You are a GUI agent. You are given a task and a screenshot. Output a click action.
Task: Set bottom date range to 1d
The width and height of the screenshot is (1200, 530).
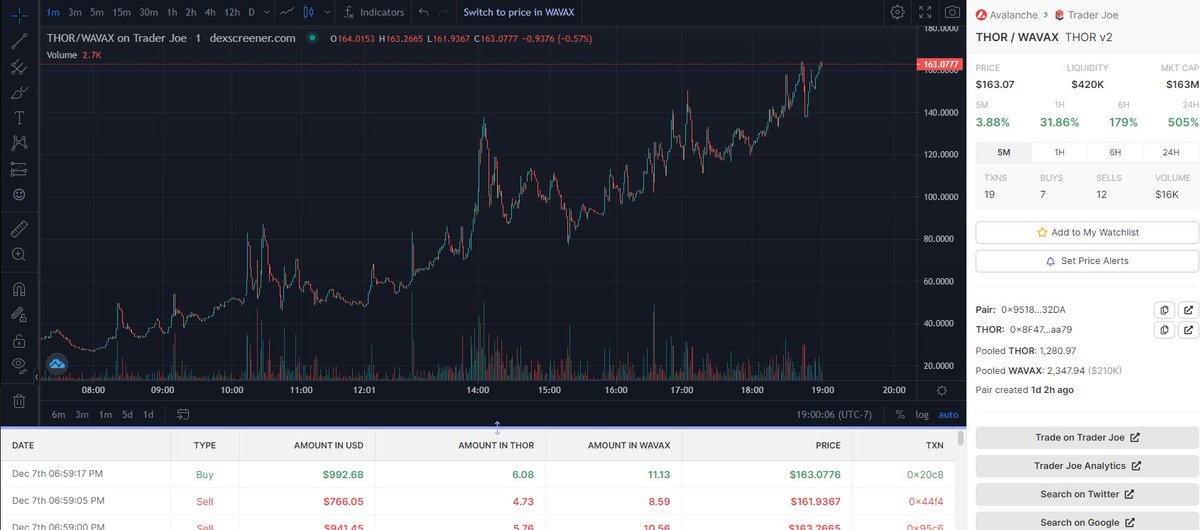pyautogui.click(x=149, y=414)
